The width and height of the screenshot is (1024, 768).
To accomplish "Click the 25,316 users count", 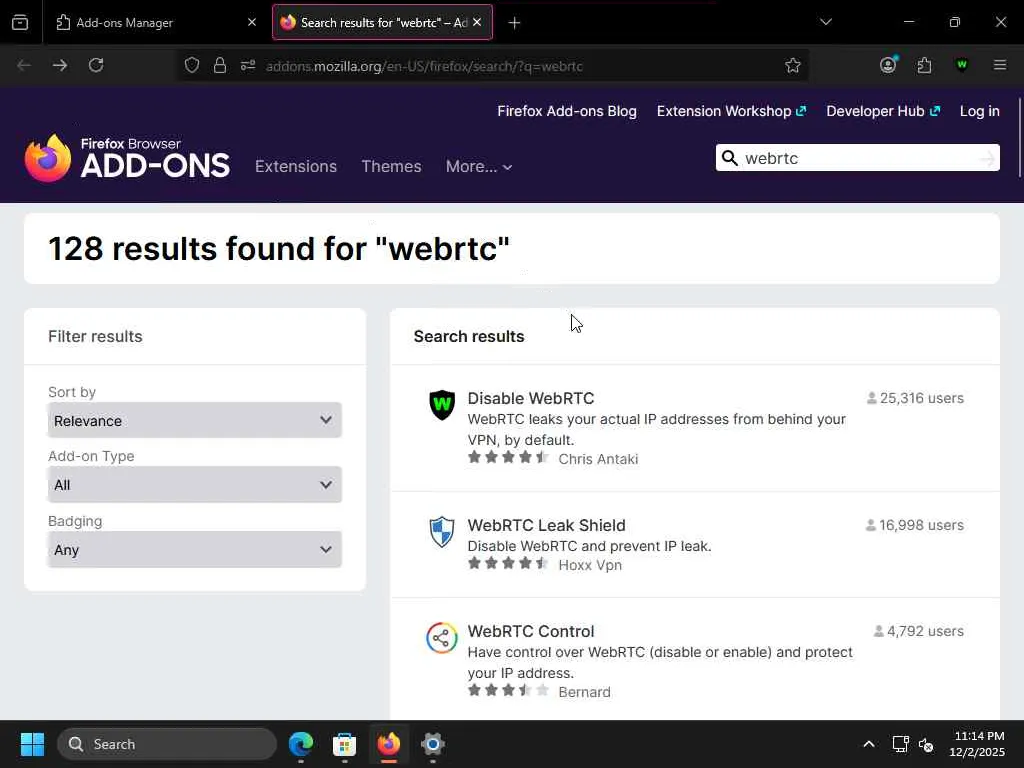I will [915, 398].
